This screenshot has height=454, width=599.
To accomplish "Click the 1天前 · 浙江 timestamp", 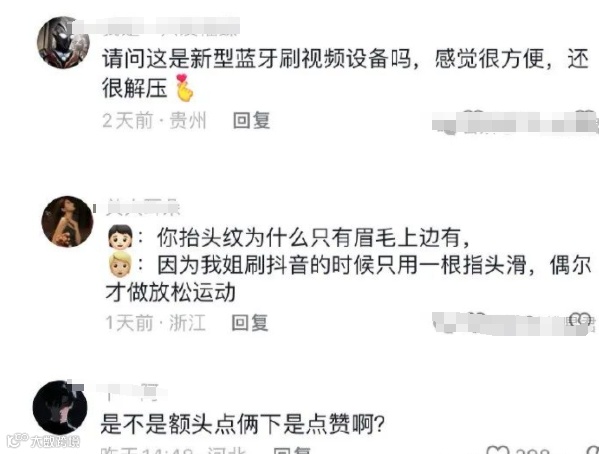I will 156,323.
